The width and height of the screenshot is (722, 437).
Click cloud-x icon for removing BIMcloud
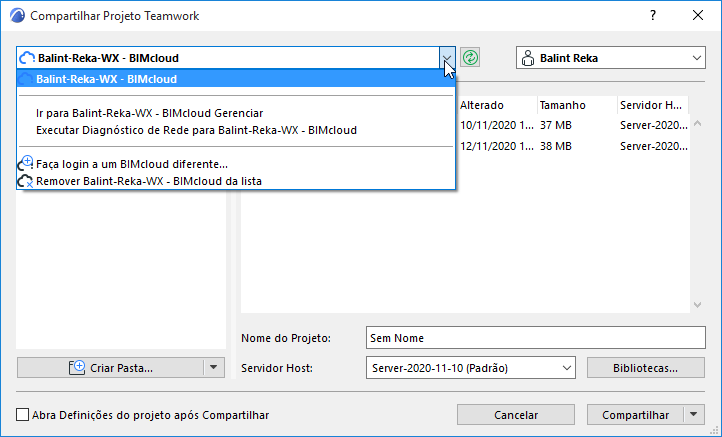[25, 181]
